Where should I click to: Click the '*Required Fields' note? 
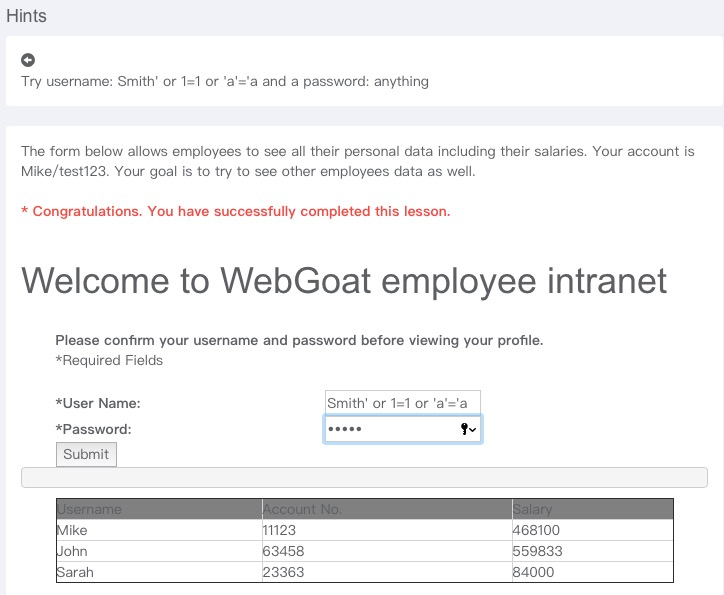(x=109, y=360)
